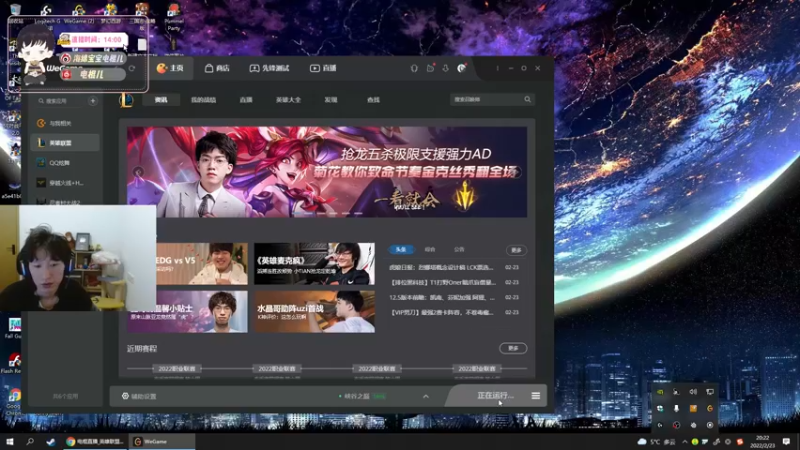800x450 pixels.
Task: Select 与我相关 item in sidebar
Action: (65, 123)
